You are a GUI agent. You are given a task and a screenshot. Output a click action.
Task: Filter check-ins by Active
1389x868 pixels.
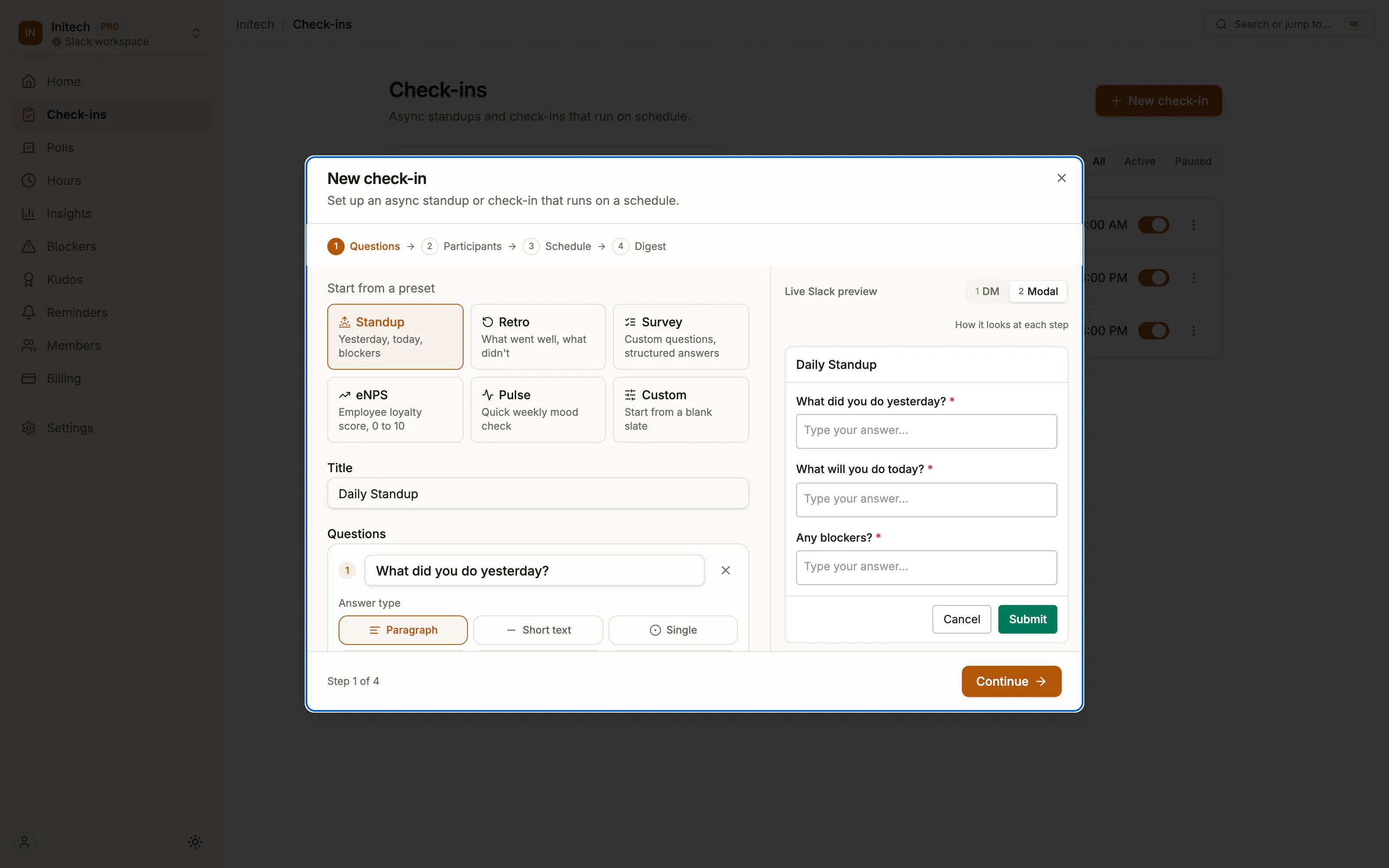[1139, 161]
